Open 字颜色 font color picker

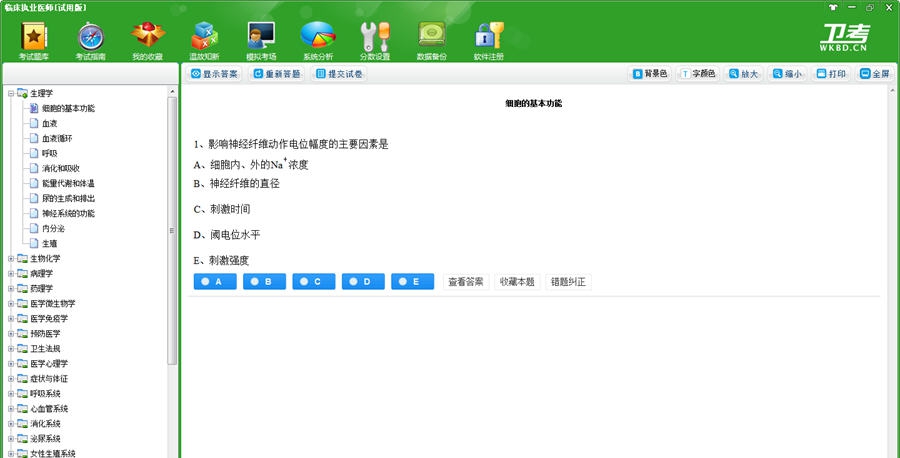699,74
